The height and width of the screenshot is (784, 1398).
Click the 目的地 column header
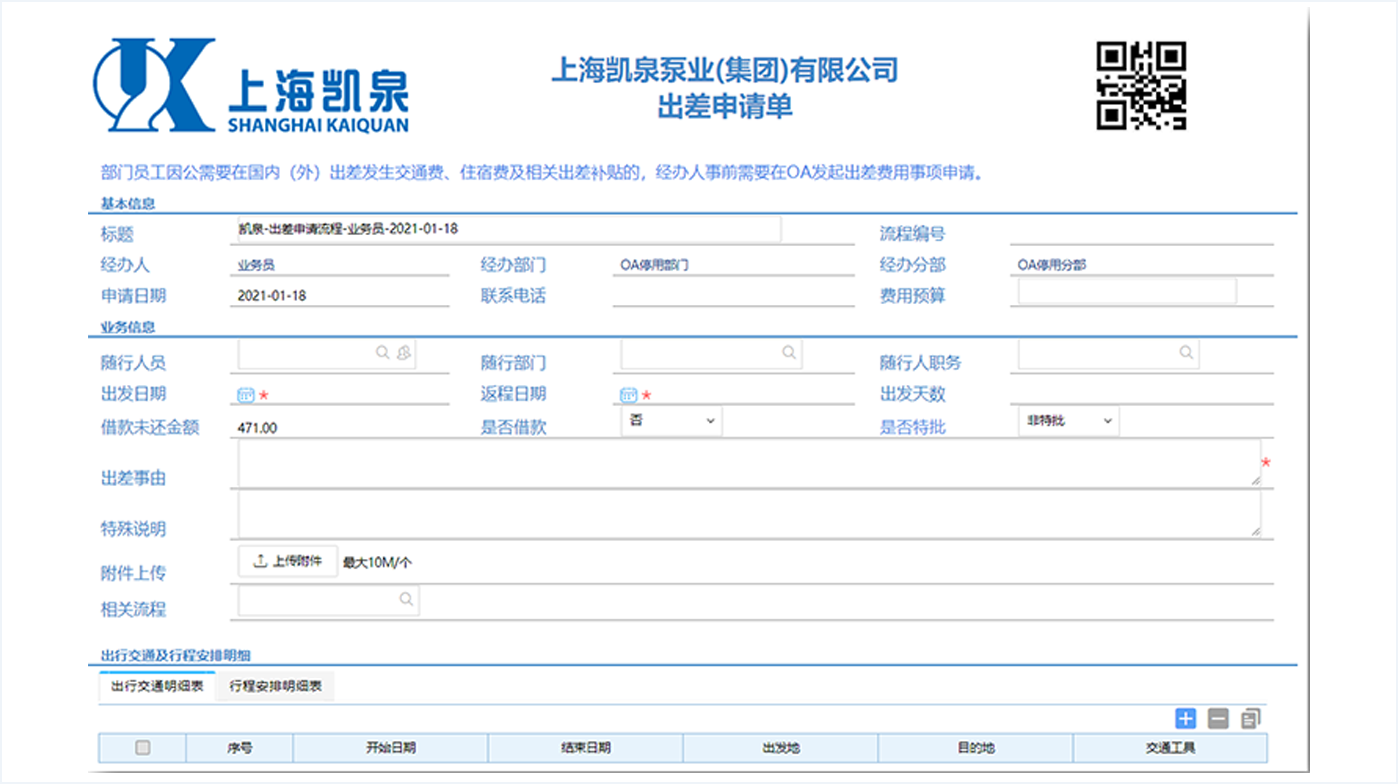(x=976, y=747)
